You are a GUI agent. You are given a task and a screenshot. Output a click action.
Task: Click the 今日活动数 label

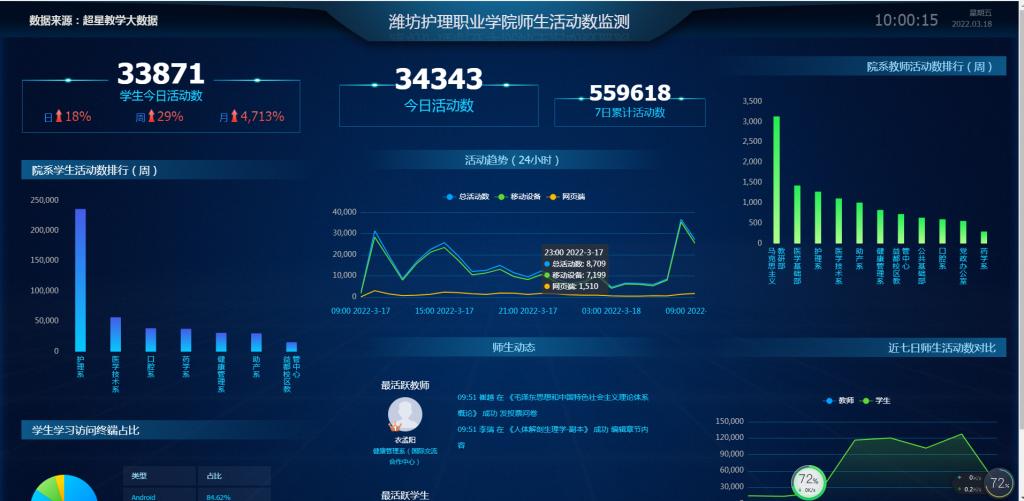pyautogui.click(x=439, y=106)
